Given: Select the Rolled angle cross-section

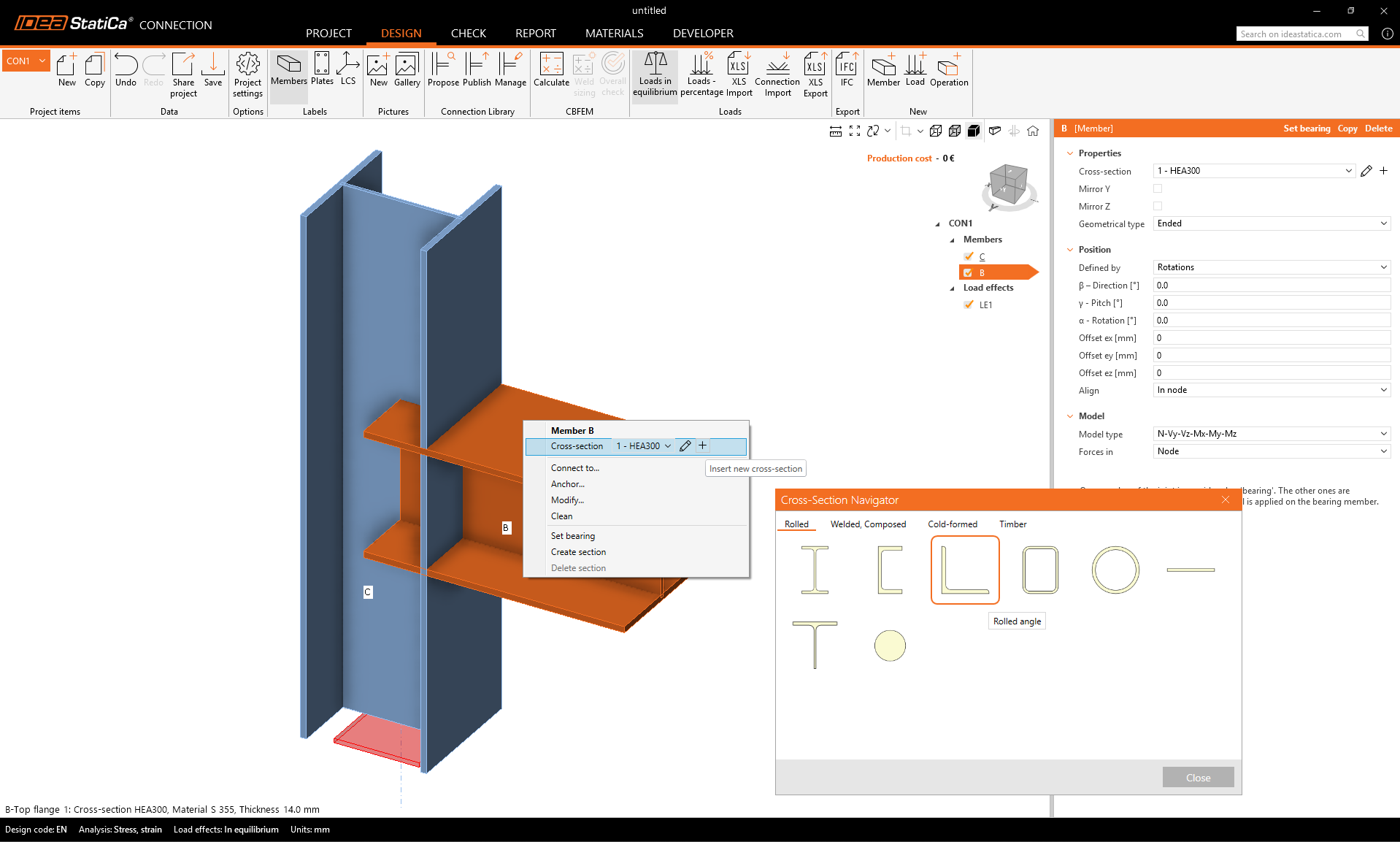Looking at the screenshot, I should [x=964, y=570].
